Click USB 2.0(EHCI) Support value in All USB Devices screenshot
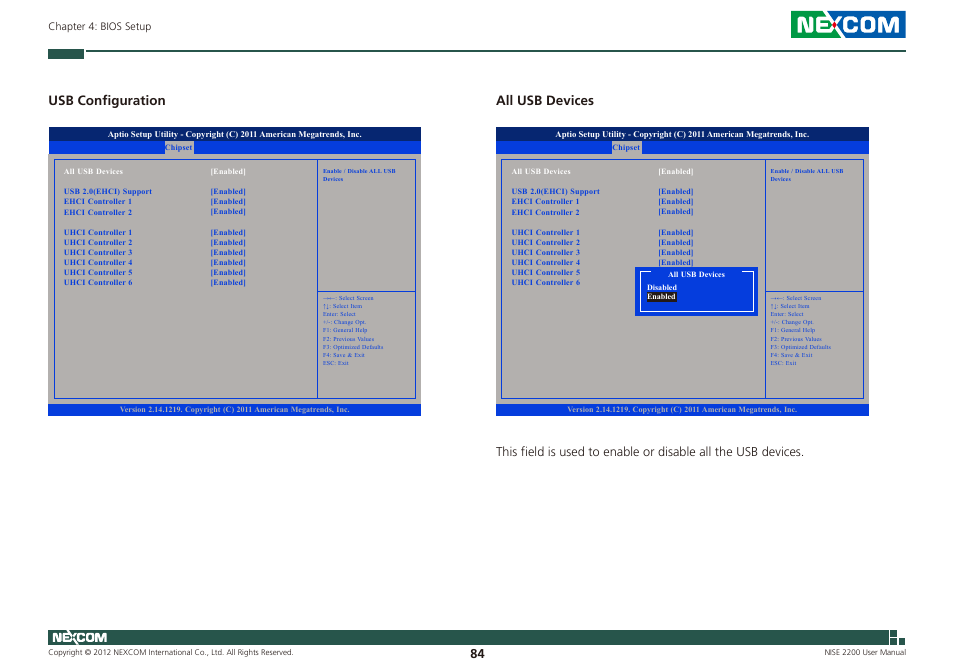The width and height of the screenshot is (954, 672). (675, 192)
